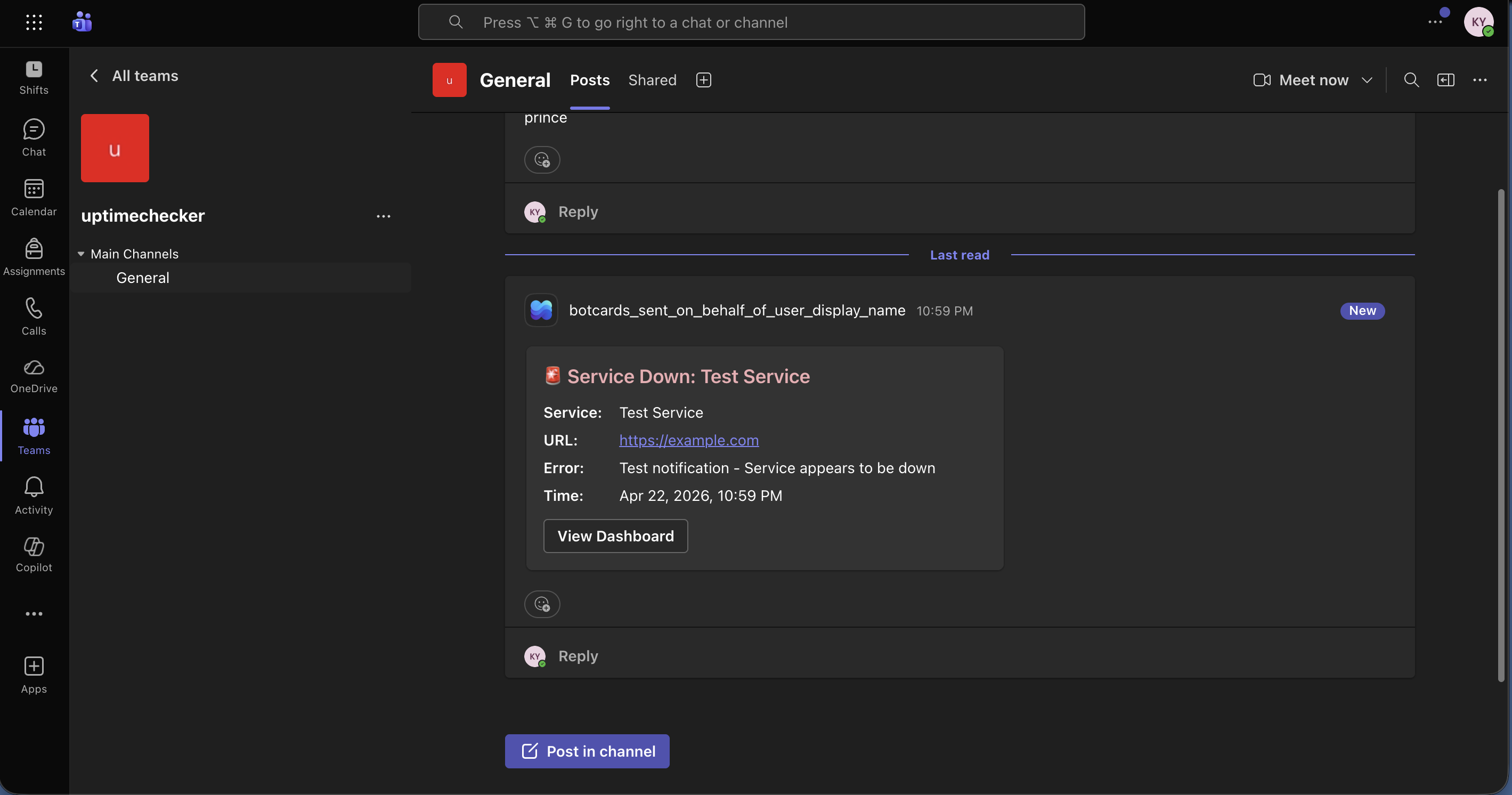Add a reaction to the Service Down card
Image resolution: width=1512 pixels, height=795 pixels.
[x=542, y=604]
